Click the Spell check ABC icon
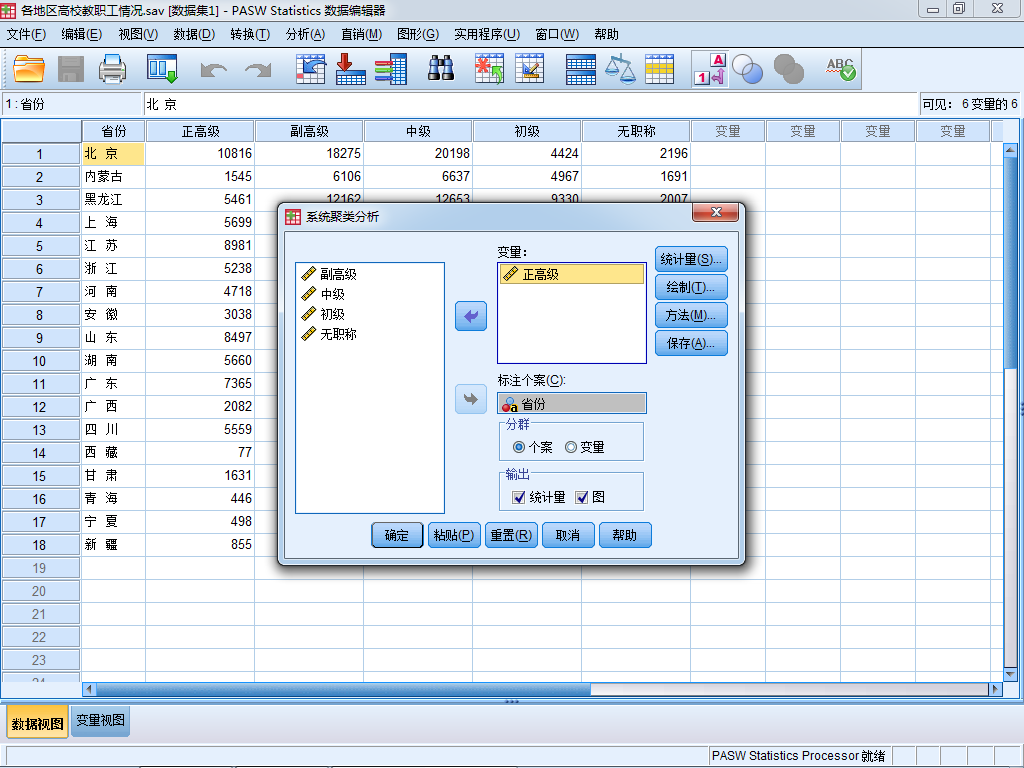The width and height of the screenshot is (1024, 768). click(x=840, y=69)
